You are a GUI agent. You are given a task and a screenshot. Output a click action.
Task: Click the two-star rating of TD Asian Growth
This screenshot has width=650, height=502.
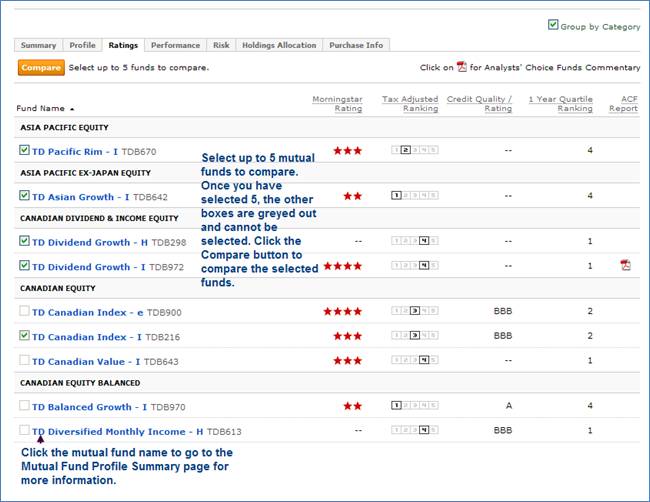pos(353,196)
